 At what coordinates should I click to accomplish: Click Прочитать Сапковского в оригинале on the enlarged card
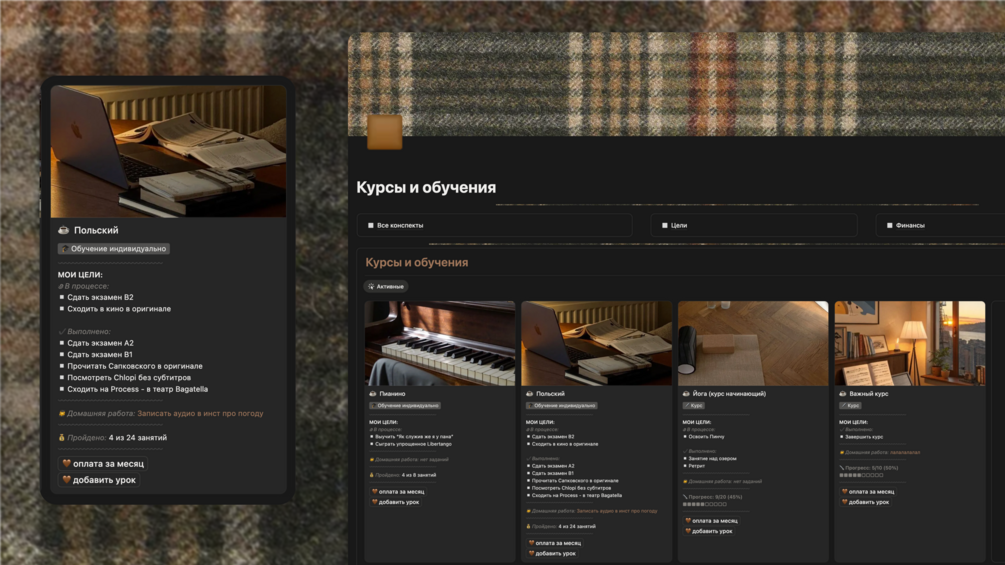coord(135,366)
